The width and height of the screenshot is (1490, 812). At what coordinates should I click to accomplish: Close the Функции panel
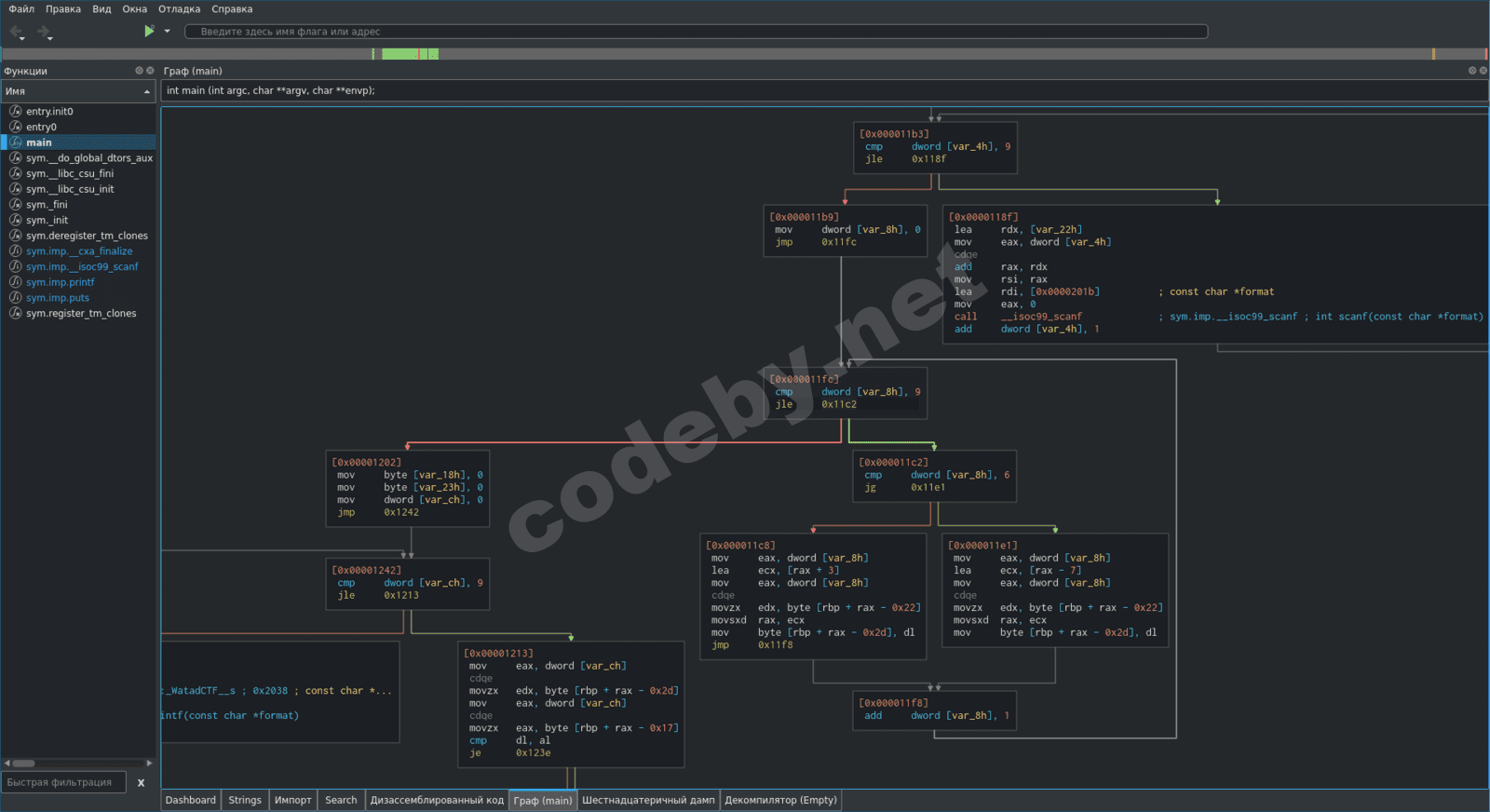pos(150,71)
